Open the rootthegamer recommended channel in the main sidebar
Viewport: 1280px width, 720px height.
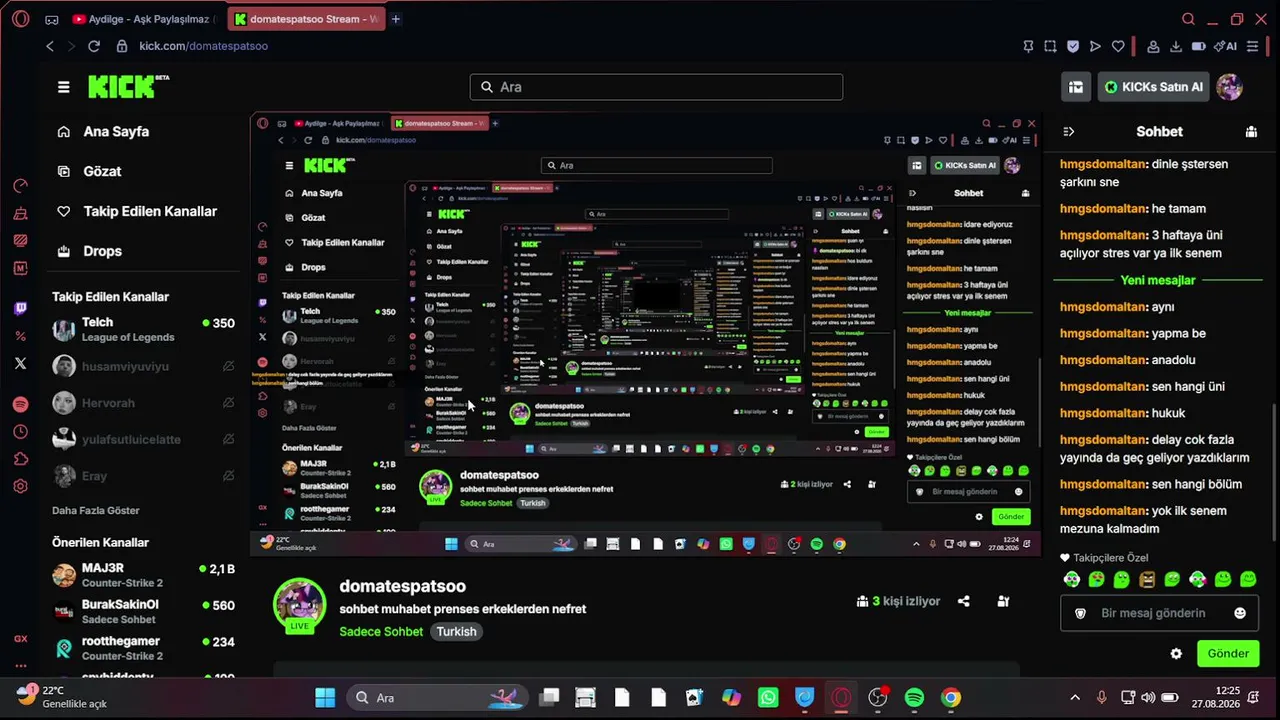[x=143, y=648]
